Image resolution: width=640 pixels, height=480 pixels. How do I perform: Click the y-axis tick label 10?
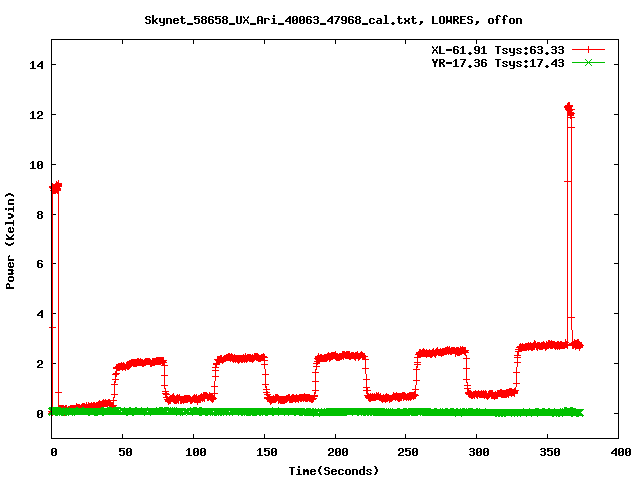pyautogui.click(x=36, y=165)
